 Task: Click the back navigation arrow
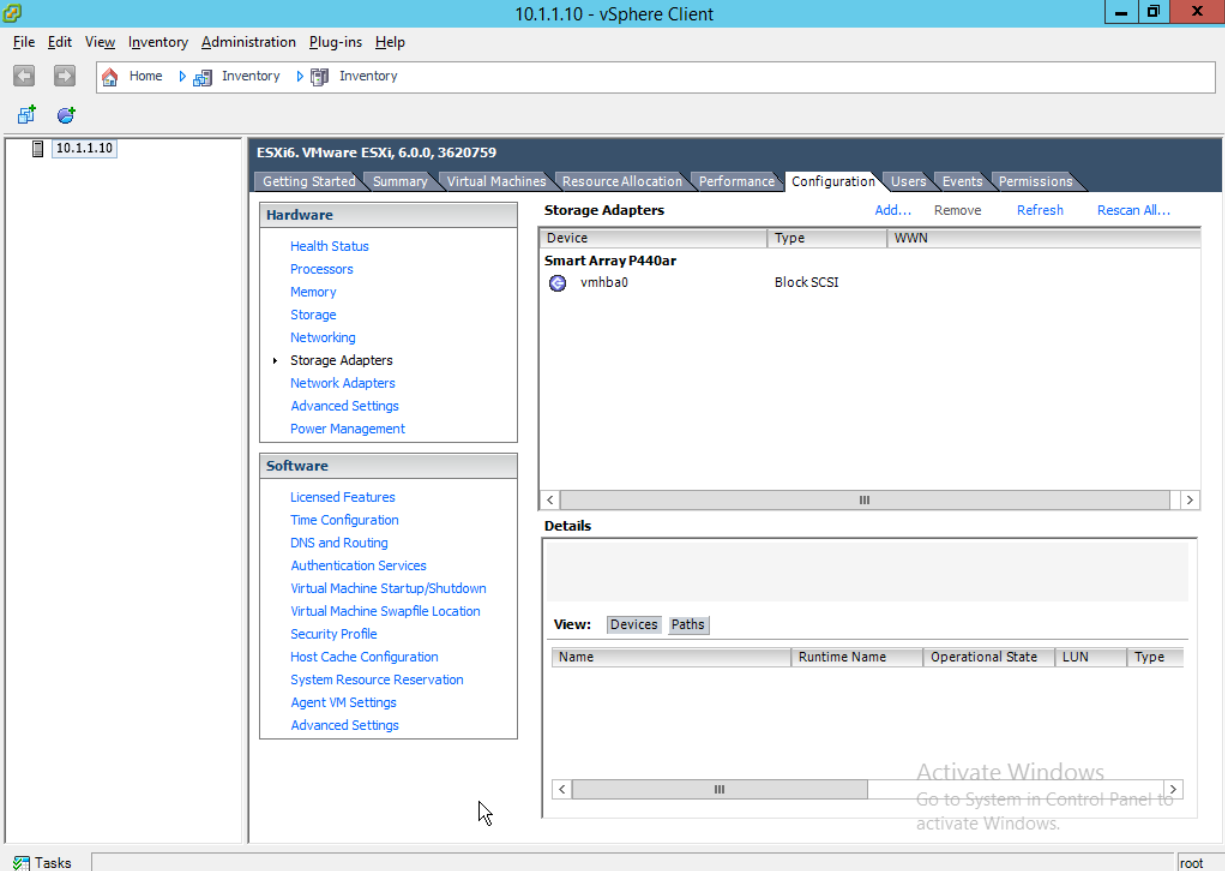tap(22, 75)
